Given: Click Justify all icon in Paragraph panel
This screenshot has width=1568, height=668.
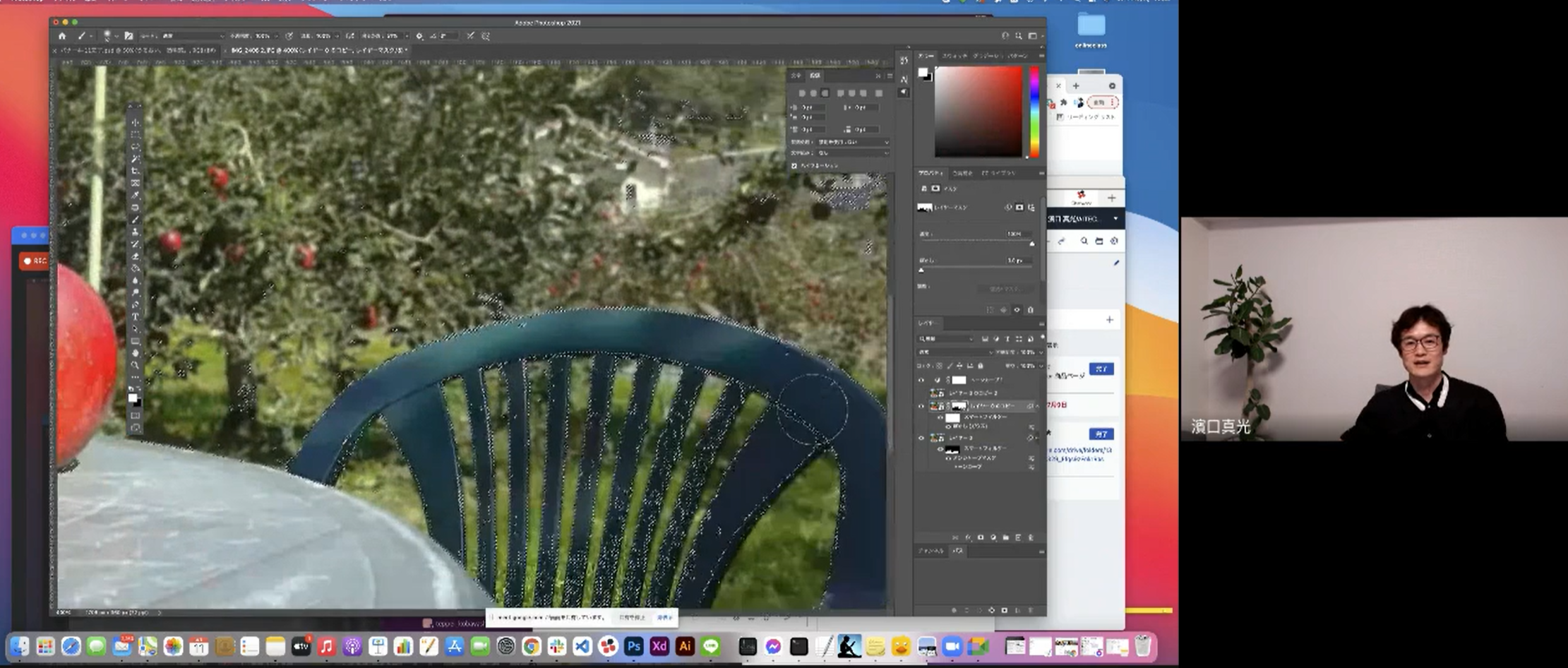Looking at the screenshot, I should [x=879, y=93].
